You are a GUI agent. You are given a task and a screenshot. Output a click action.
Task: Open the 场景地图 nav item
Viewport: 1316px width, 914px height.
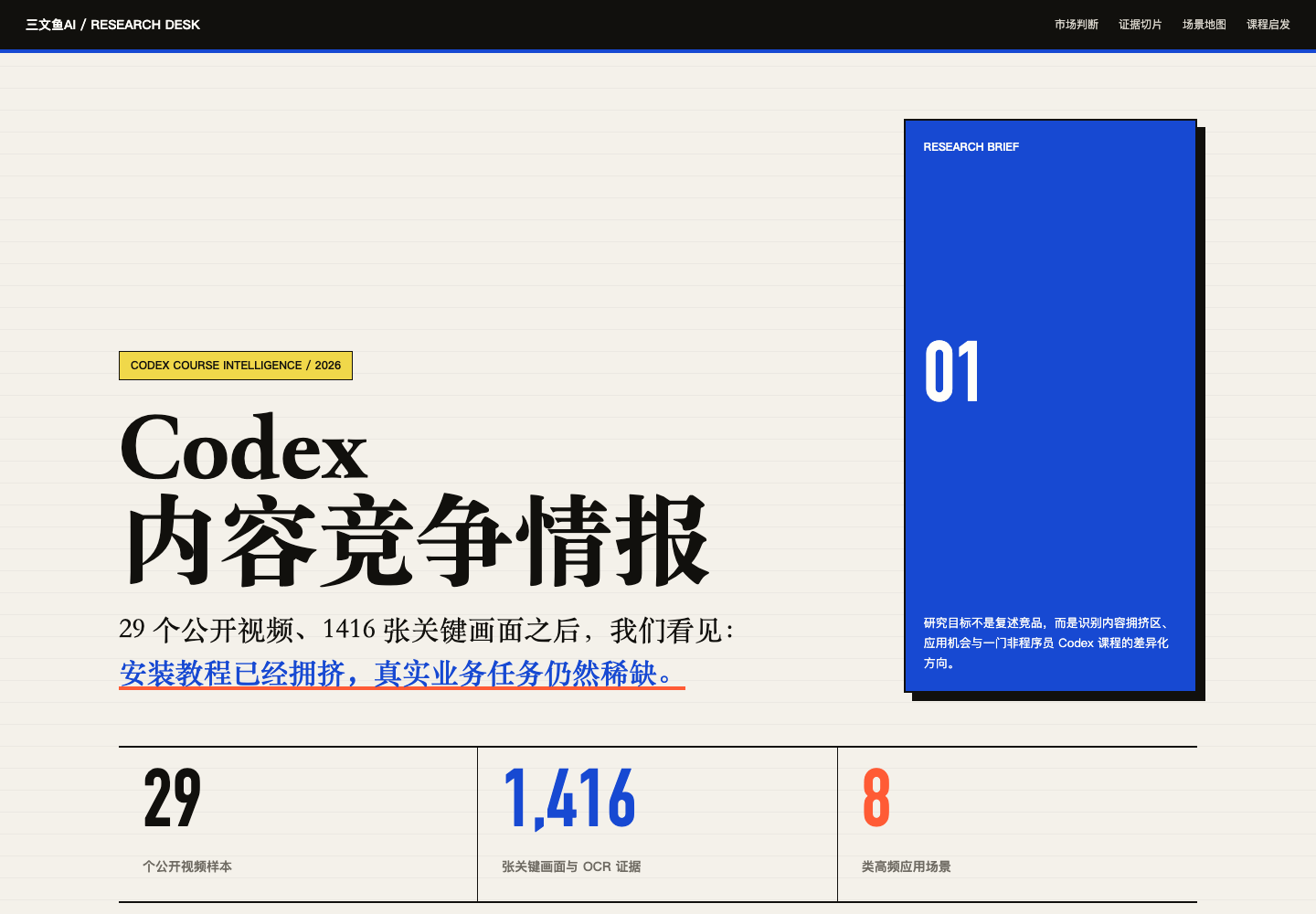pyautogui.click(x=1205, y=25)
